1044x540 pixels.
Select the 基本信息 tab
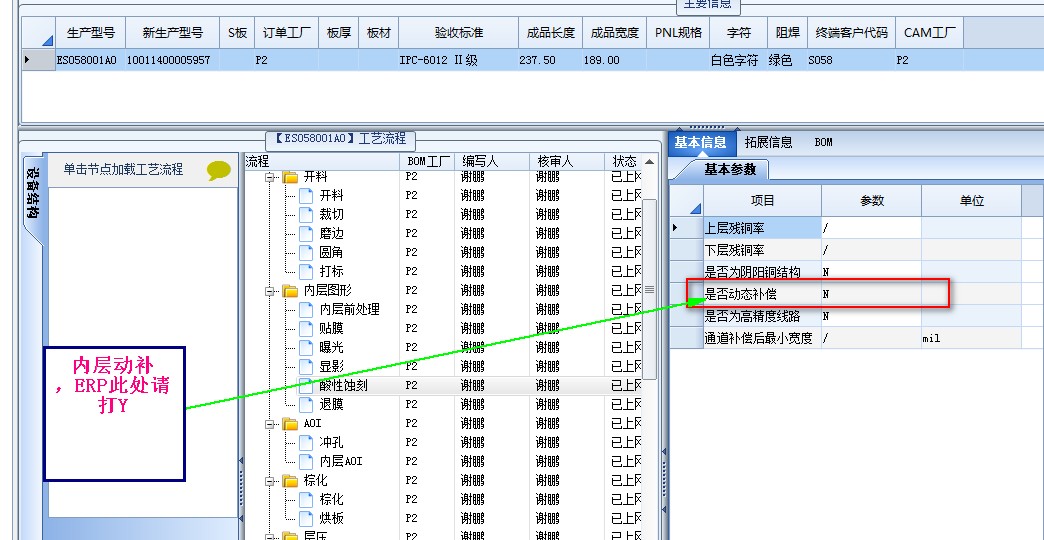700,142
